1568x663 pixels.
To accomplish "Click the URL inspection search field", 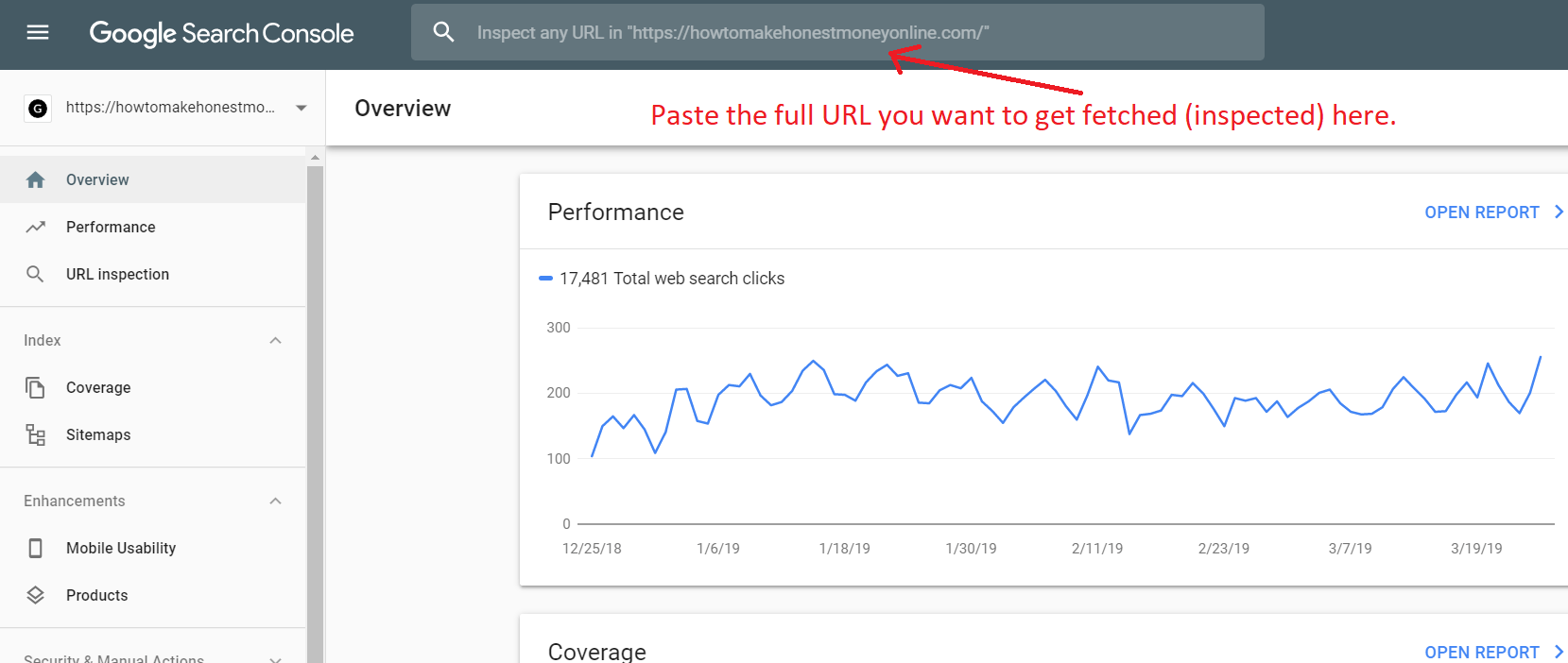I will click(837, 32).
